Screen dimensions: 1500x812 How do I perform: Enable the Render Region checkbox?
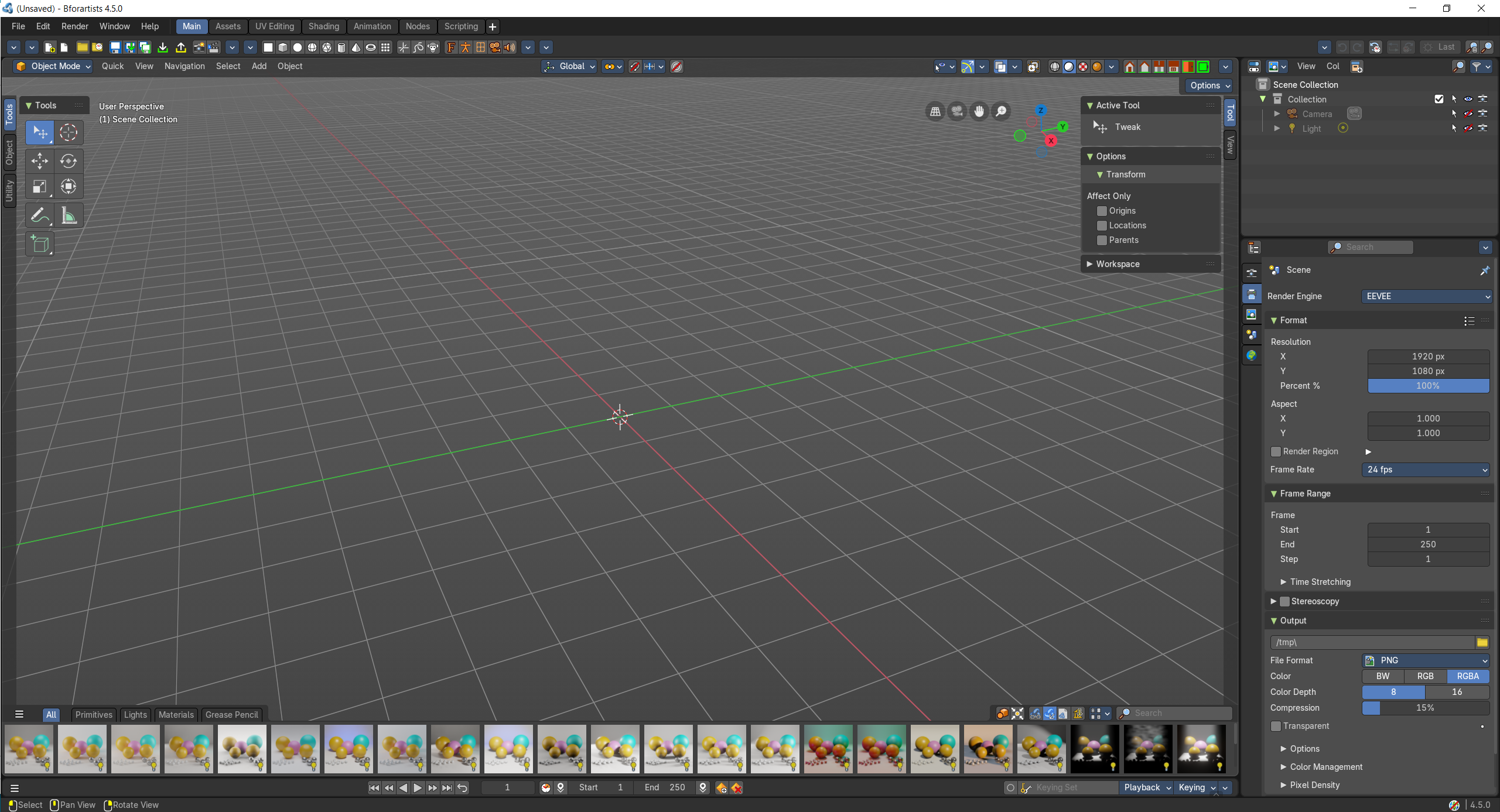click(1276, 451)
